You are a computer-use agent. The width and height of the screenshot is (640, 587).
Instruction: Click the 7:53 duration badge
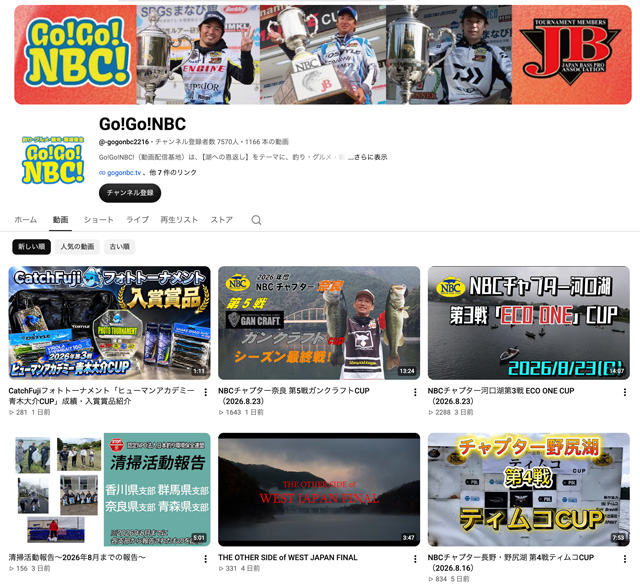[618, 538]
